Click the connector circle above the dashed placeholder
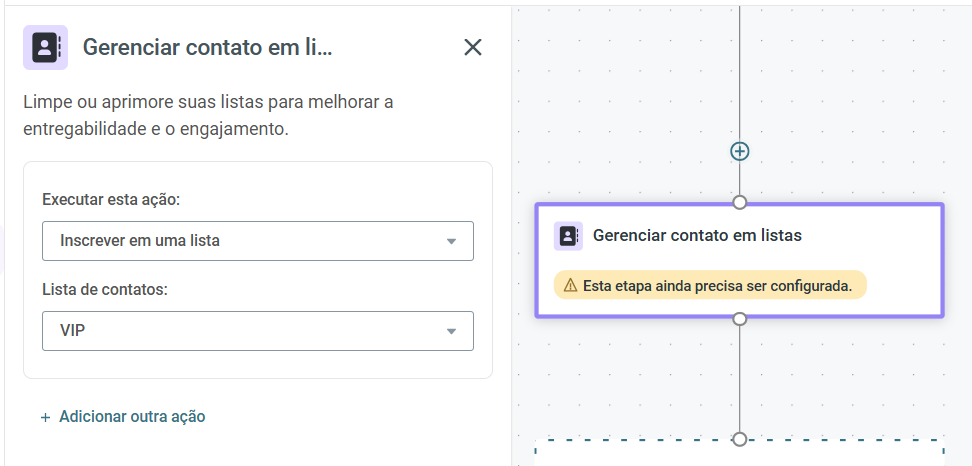 740,439
